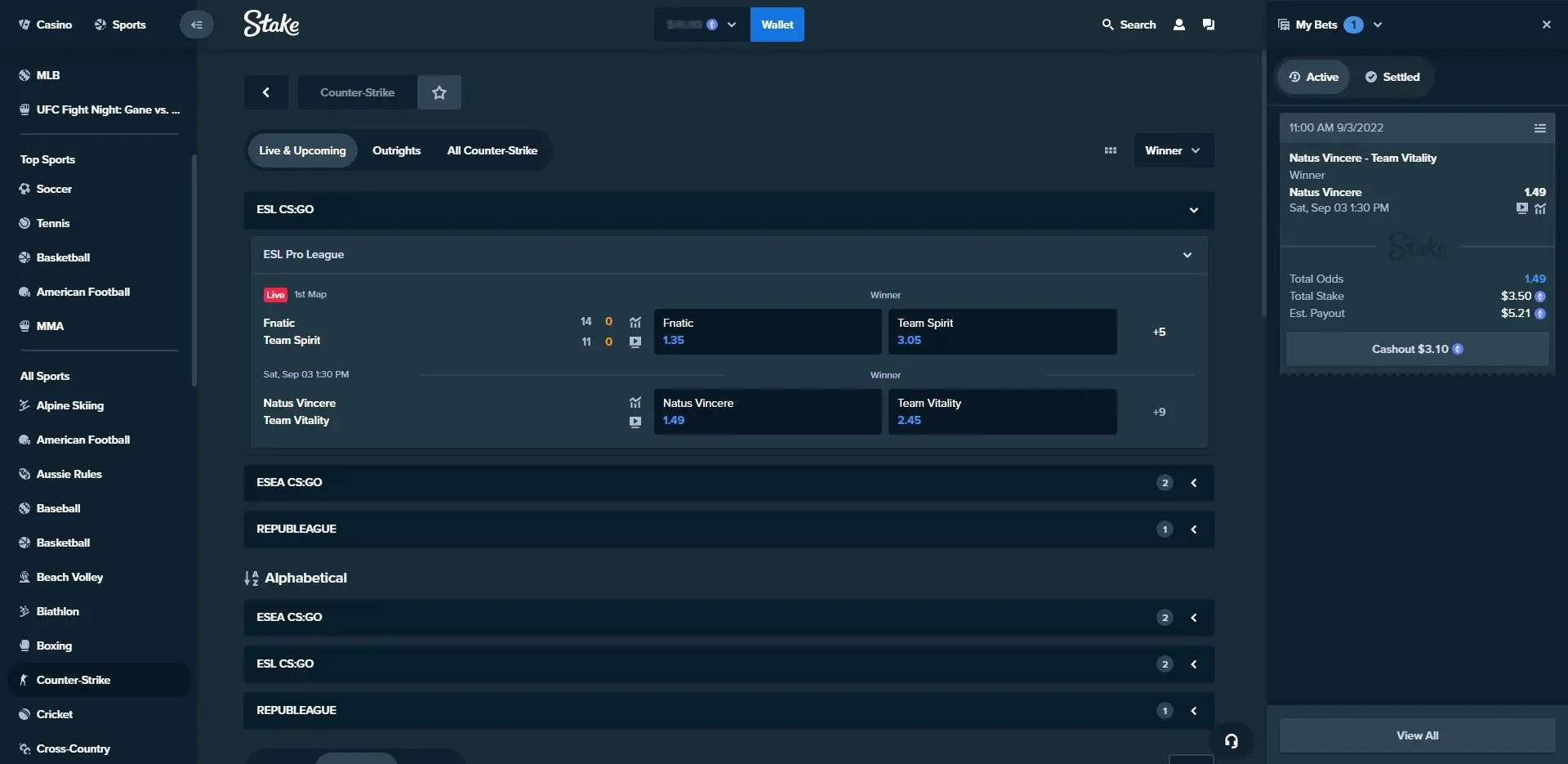
Task: Click View All bets button
Action: pyautogui.click(x=1417, y=735)
